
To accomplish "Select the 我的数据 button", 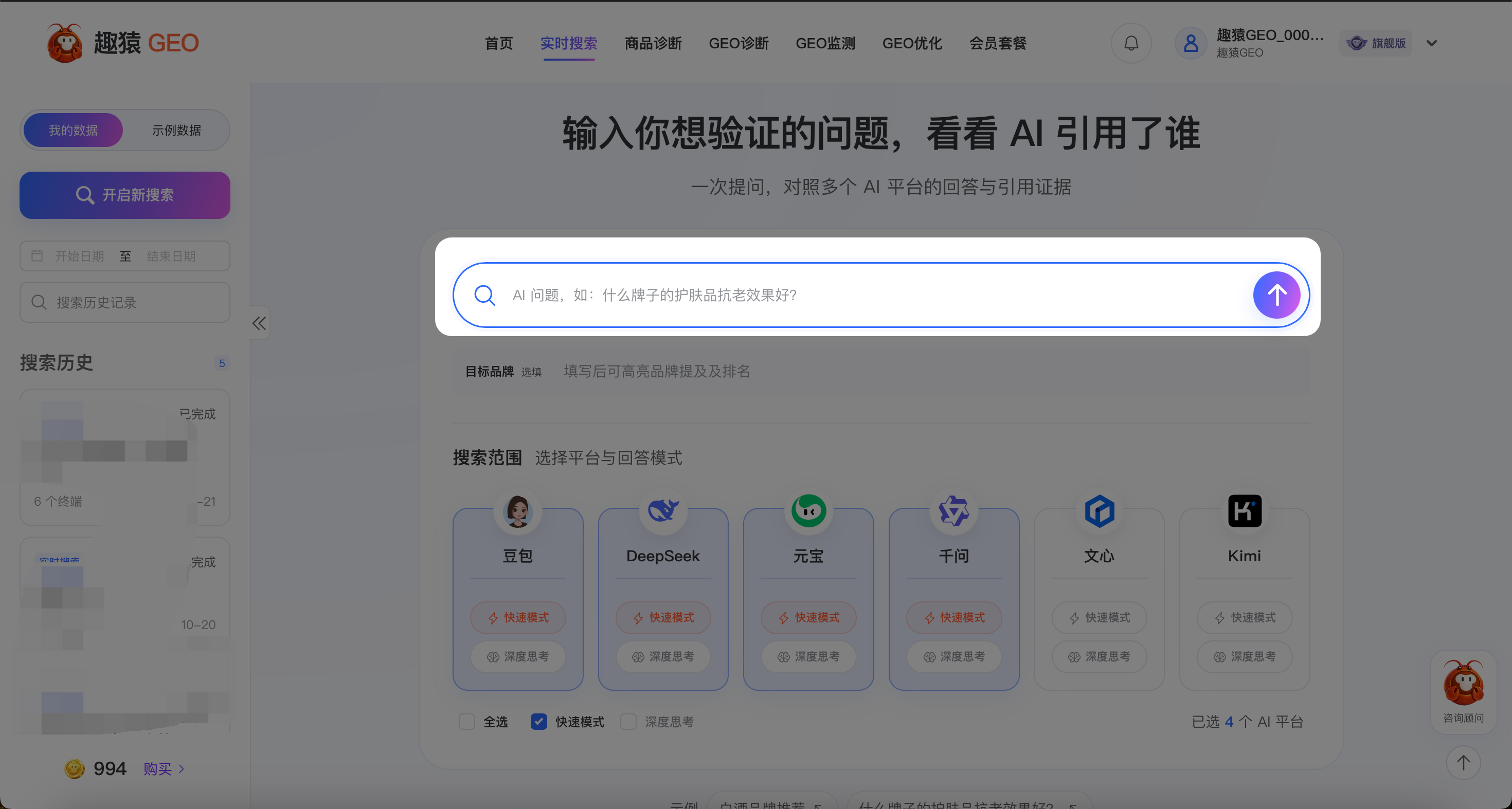I will (x=74, y=130).
